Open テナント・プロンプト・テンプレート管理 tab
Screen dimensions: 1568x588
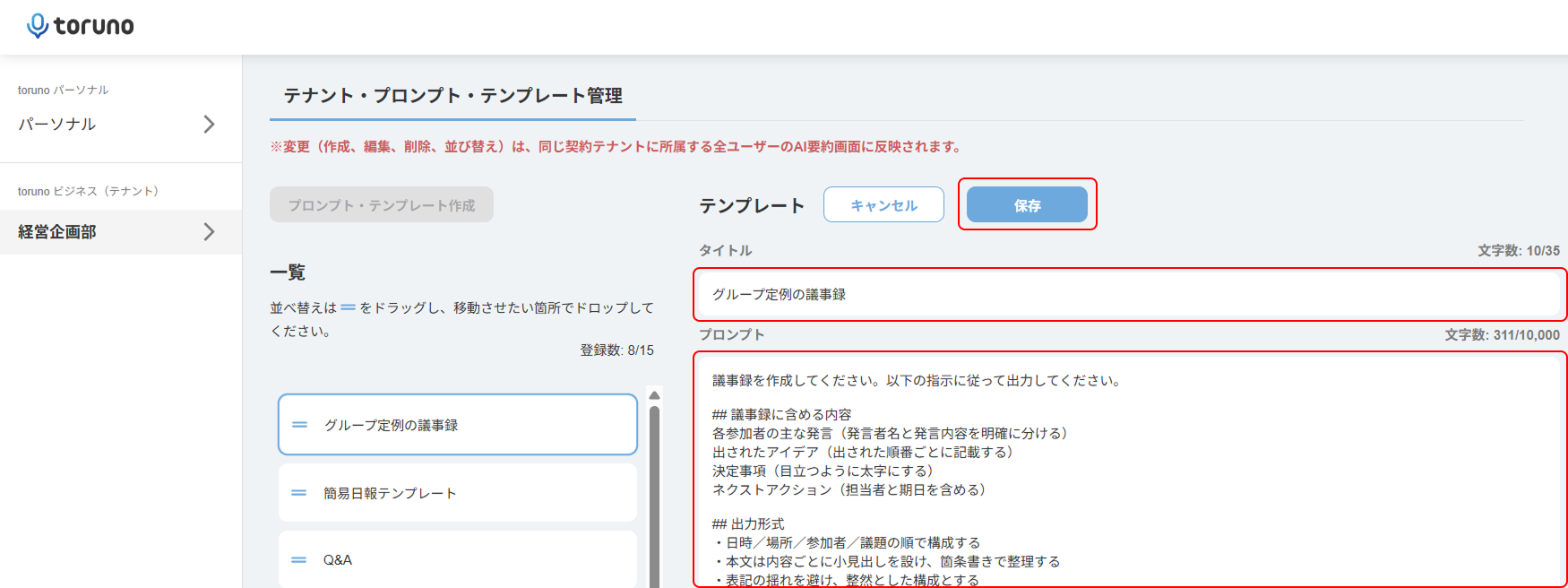(452, 96)
